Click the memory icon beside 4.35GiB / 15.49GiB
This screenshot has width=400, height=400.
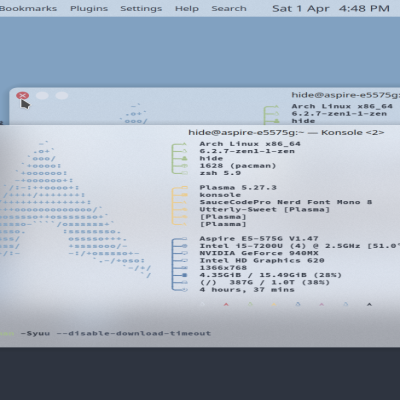pyautogui.click(x=184, y=275)
